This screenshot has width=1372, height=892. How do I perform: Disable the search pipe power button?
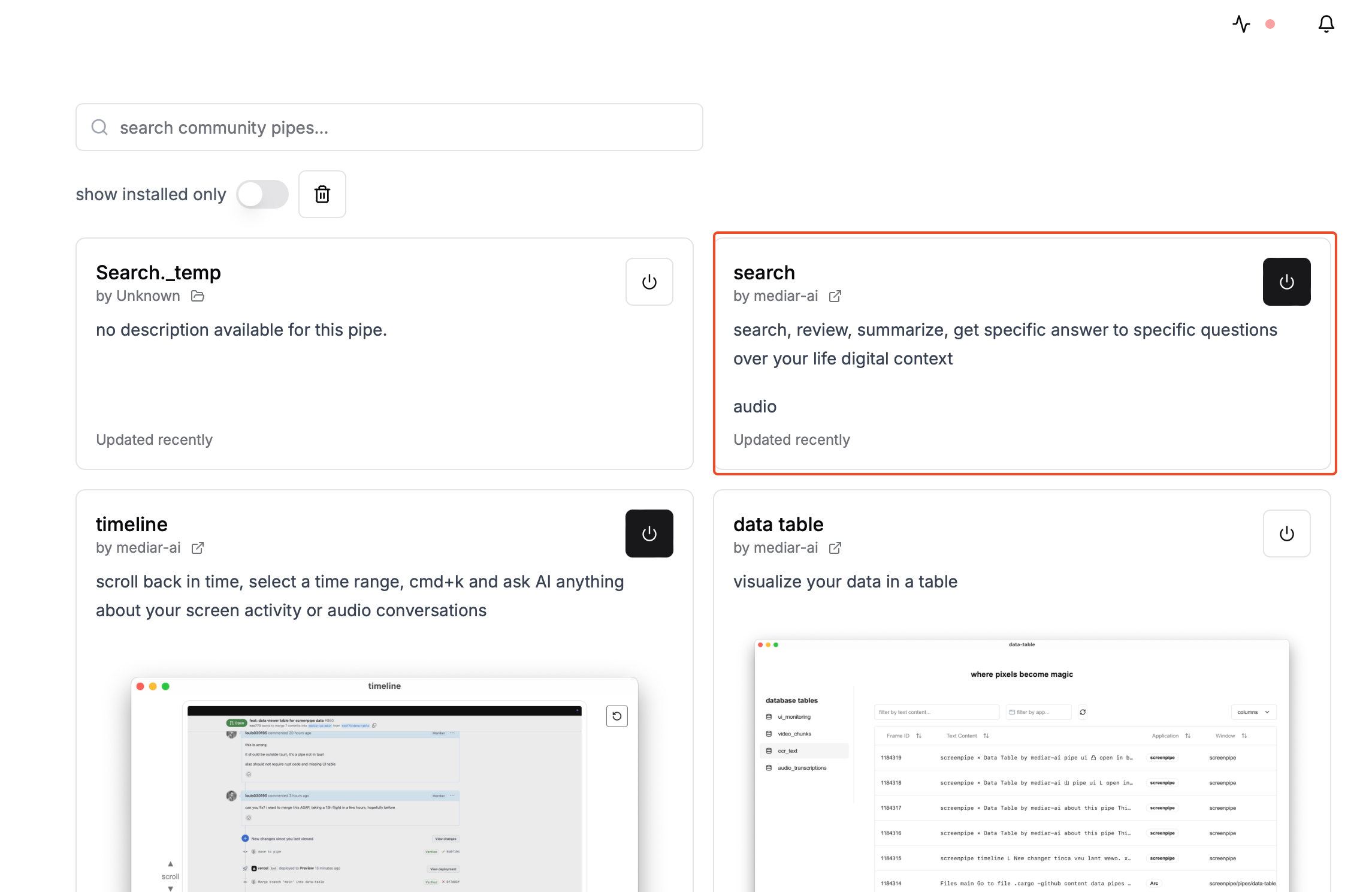pos(1286,282)
